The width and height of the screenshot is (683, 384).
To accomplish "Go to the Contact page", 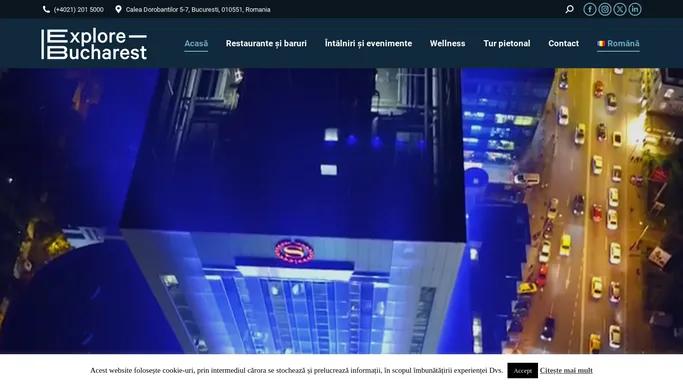I will 563,44.
